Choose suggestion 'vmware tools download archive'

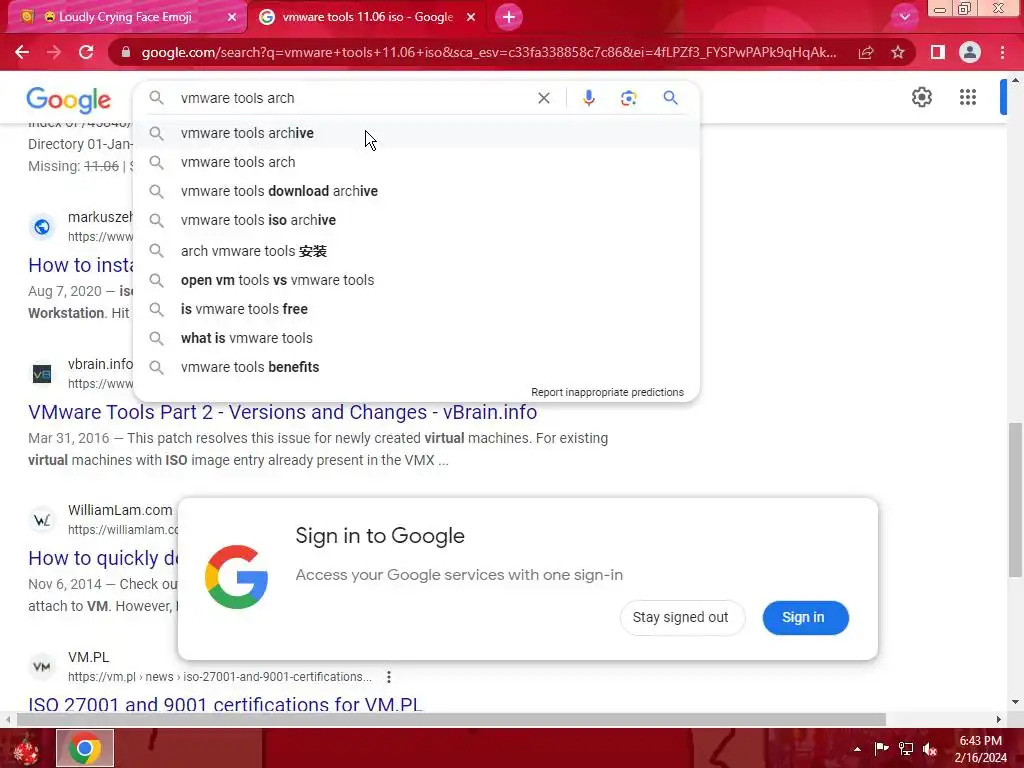click(417, 191)
